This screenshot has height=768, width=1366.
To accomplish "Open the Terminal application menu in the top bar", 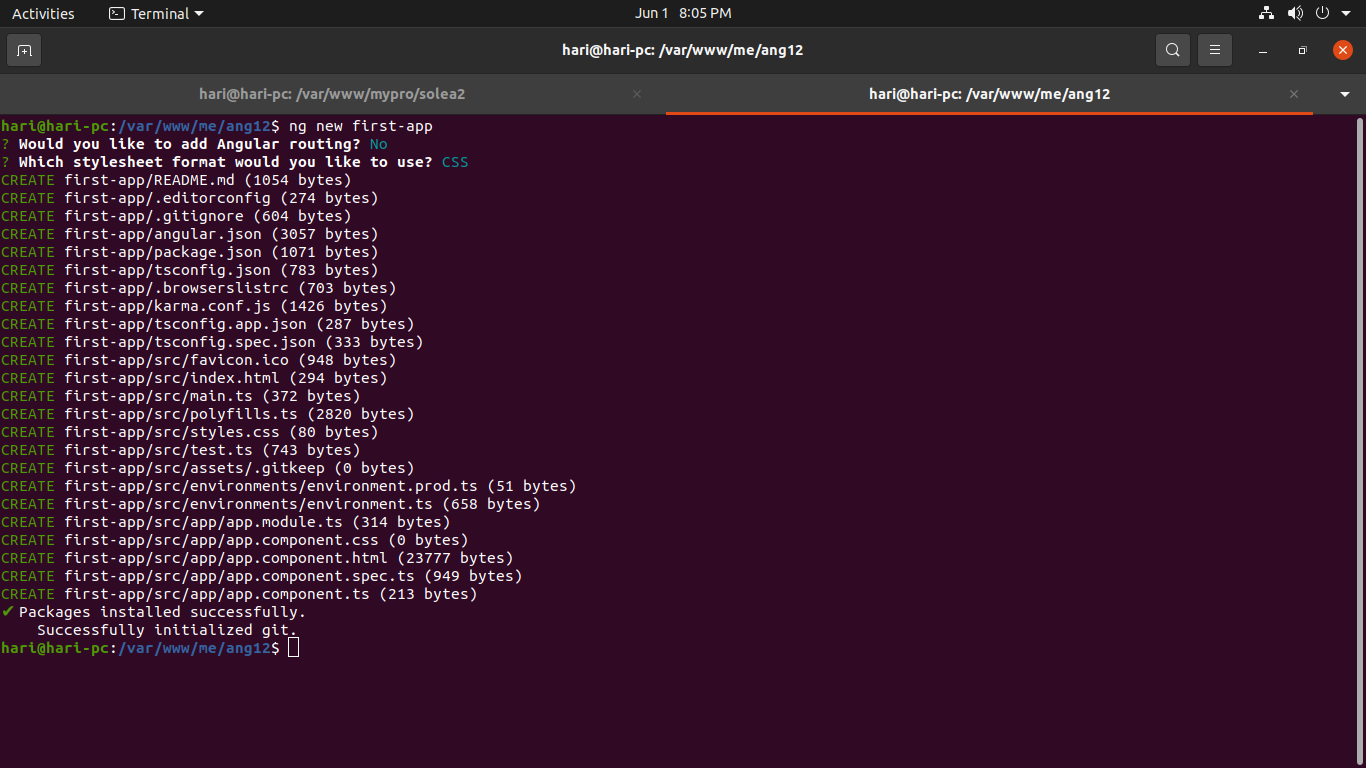I will click(155, 14).
